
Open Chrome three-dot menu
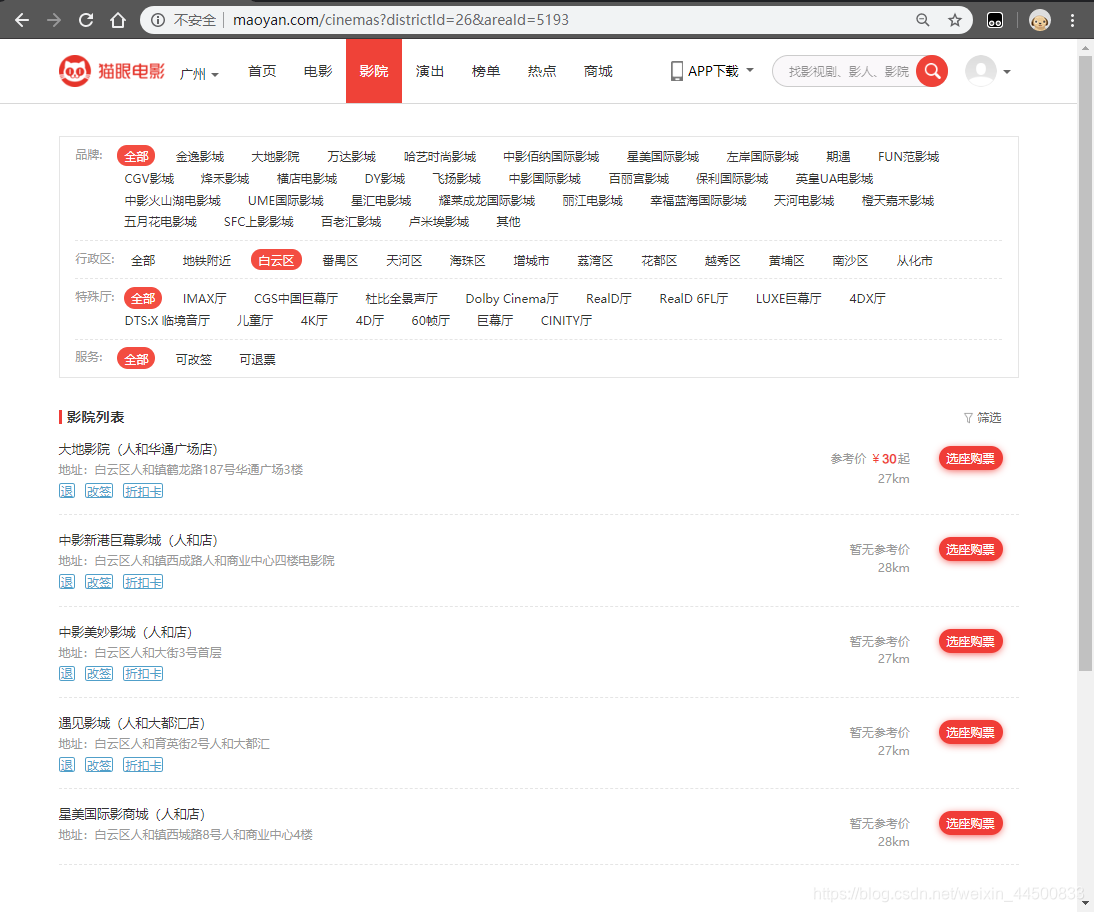1072,20
